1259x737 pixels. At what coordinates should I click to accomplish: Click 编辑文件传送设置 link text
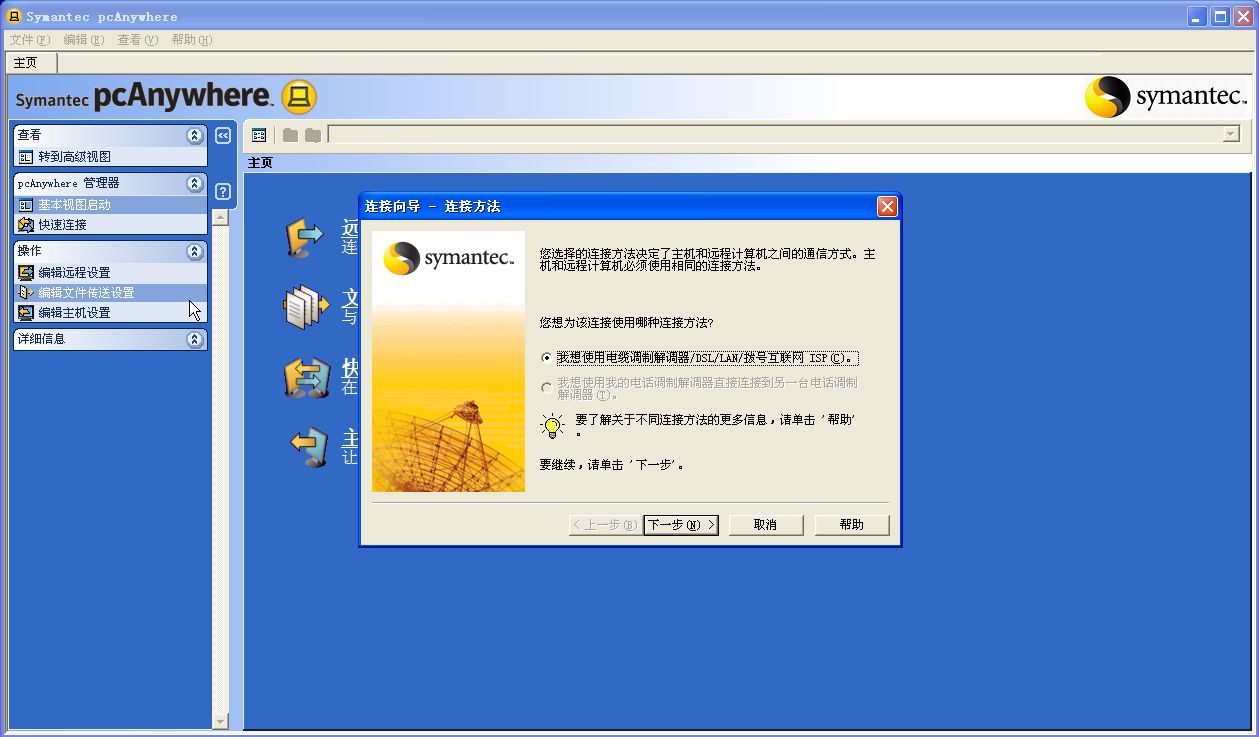point(86,292)
